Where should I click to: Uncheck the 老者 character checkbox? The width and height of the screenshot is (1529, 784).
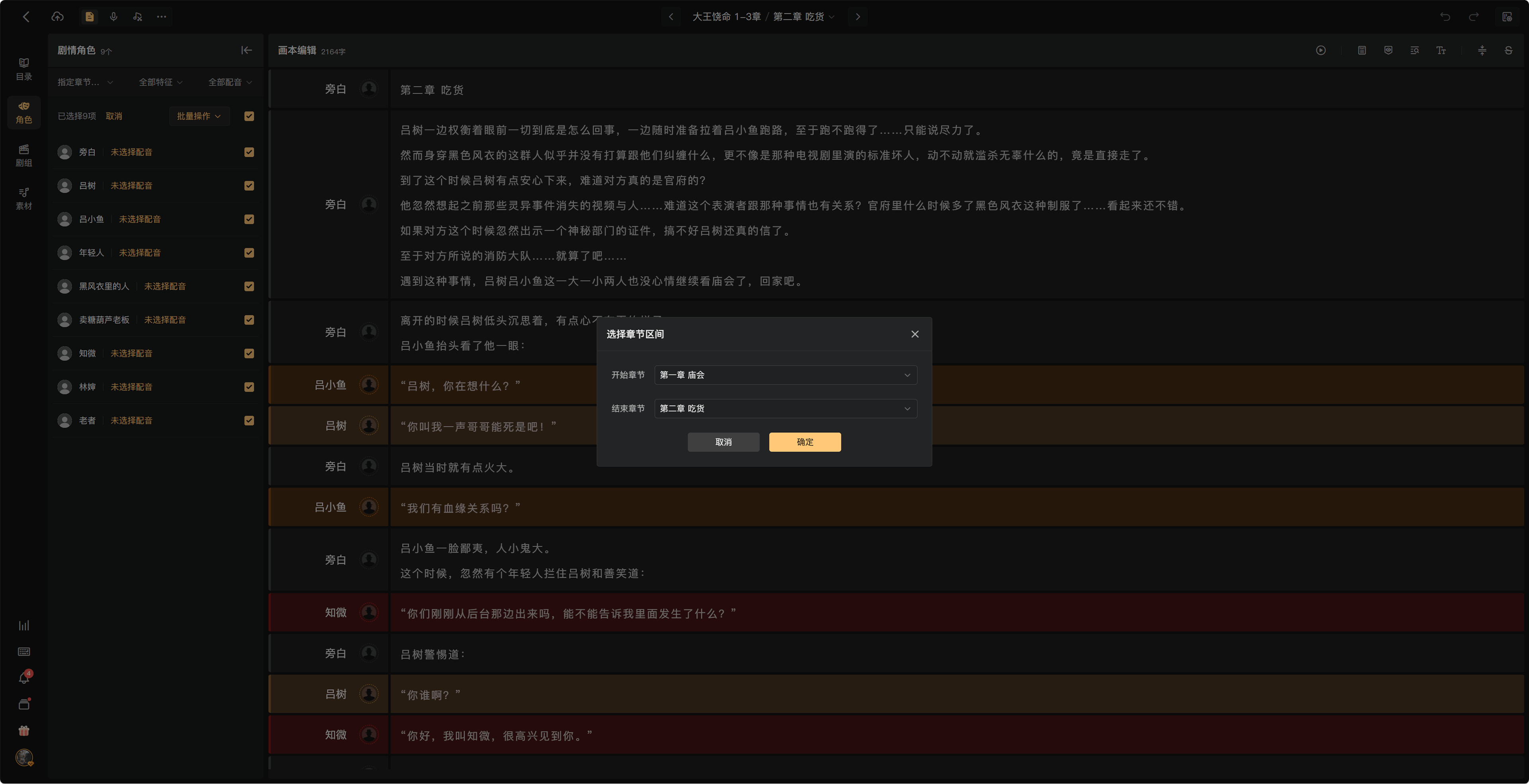tap(249, 420)
